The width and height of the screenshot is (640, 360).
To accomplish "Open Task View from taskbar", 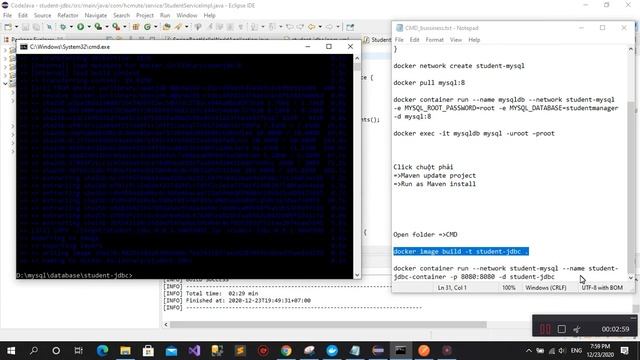I will point(78,351).
